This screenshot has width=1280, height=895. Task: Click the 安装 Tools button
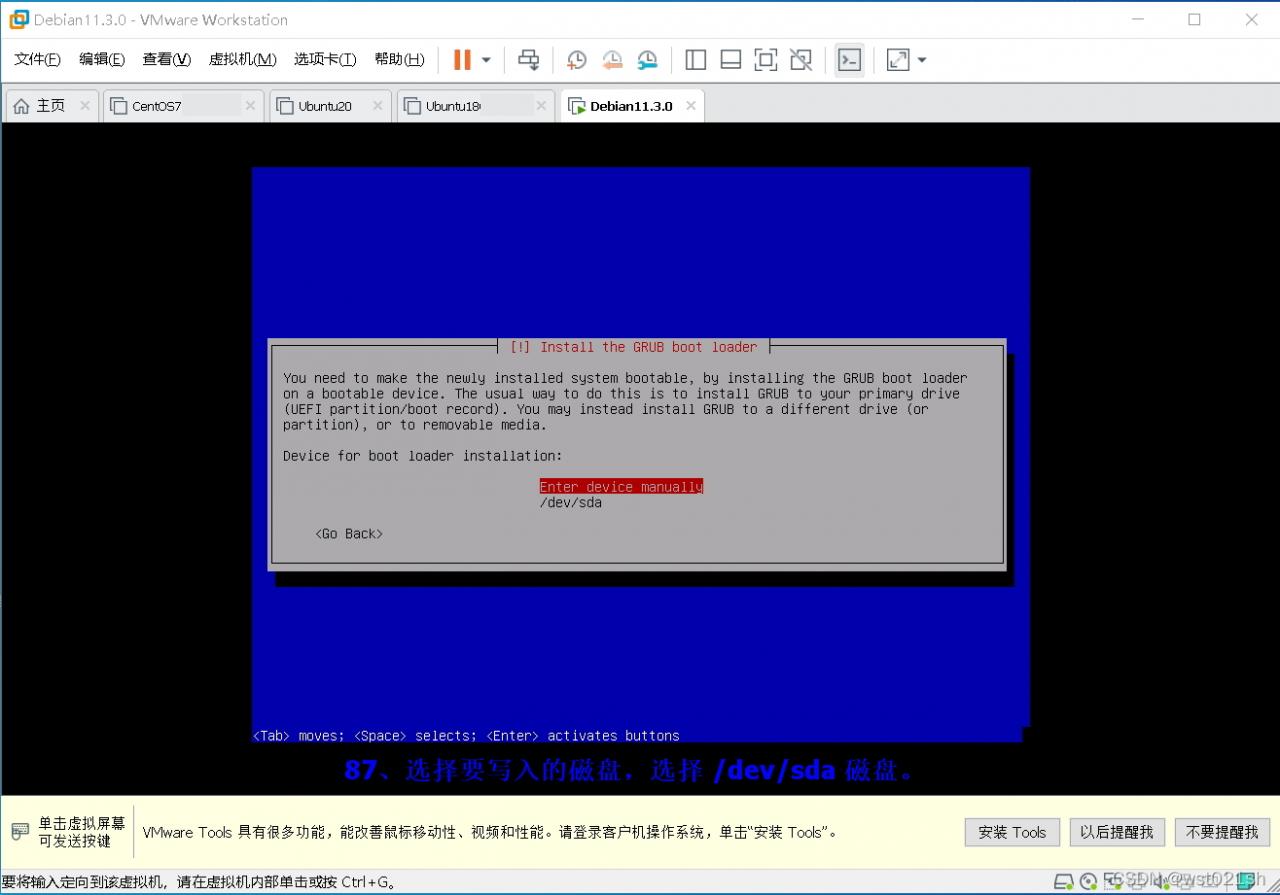pyautogui.click(x=1012, y=832)
